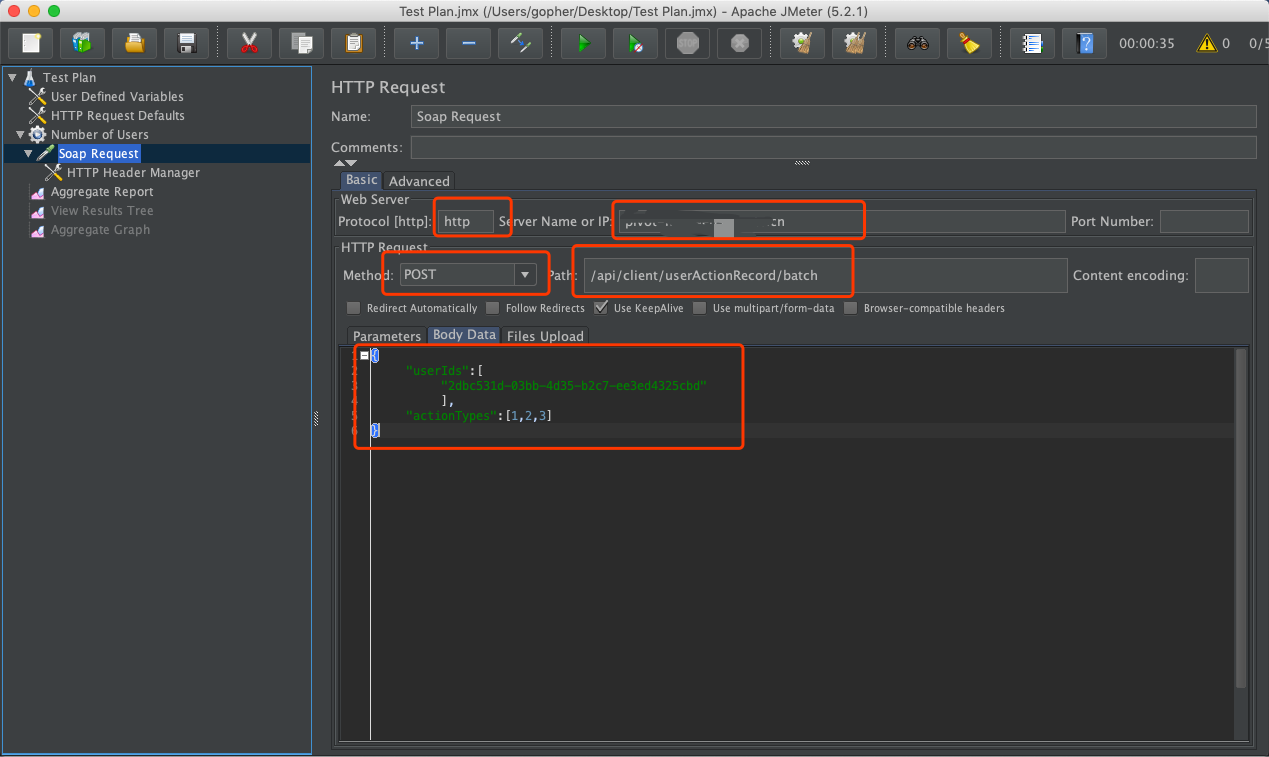Expand all tree nodes with plus icon
The image size is (1269, 757).
coord(417,43)
